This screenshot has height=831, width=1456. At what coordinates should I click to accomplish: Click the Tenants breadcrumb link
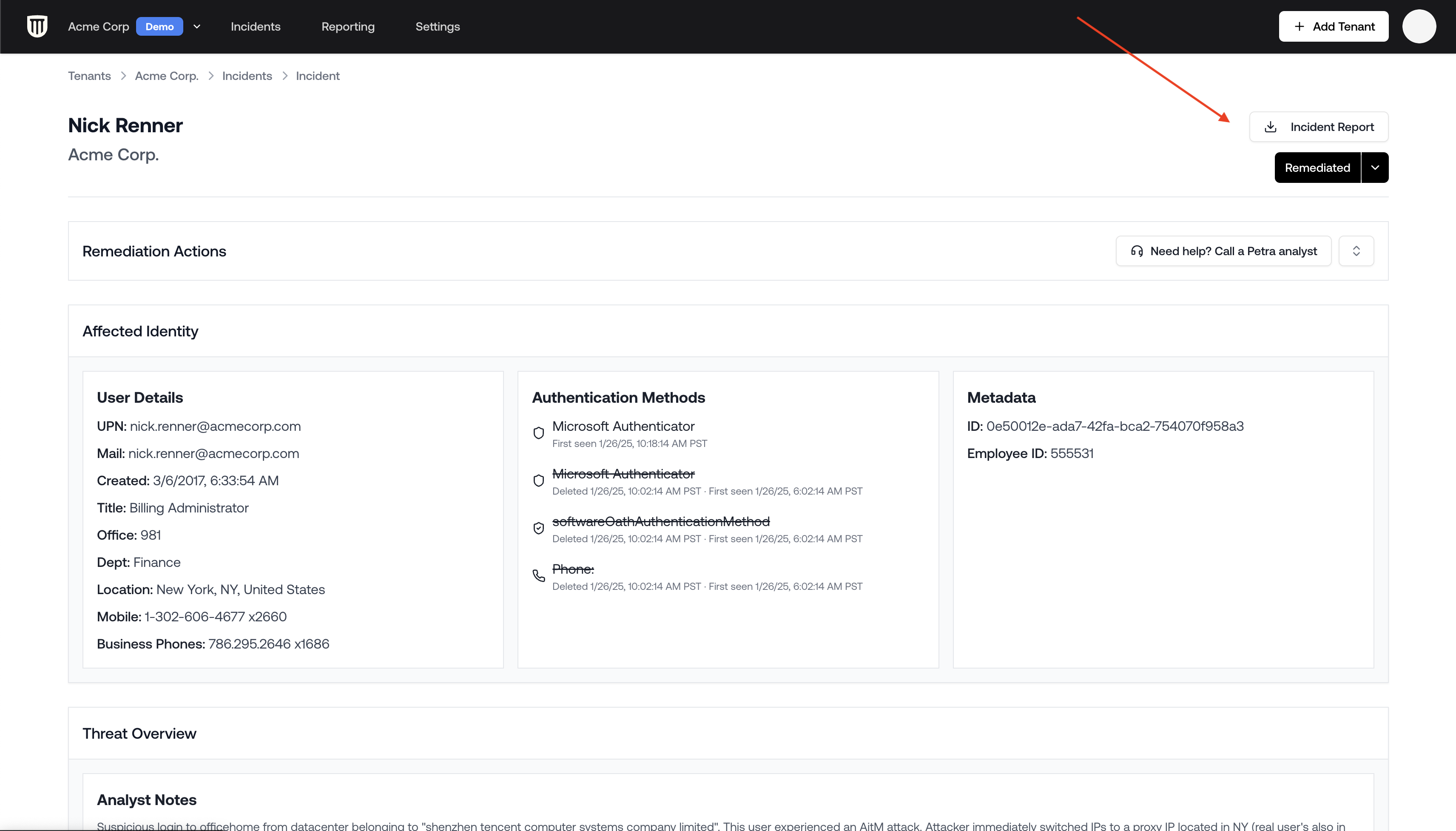[89, 76]
